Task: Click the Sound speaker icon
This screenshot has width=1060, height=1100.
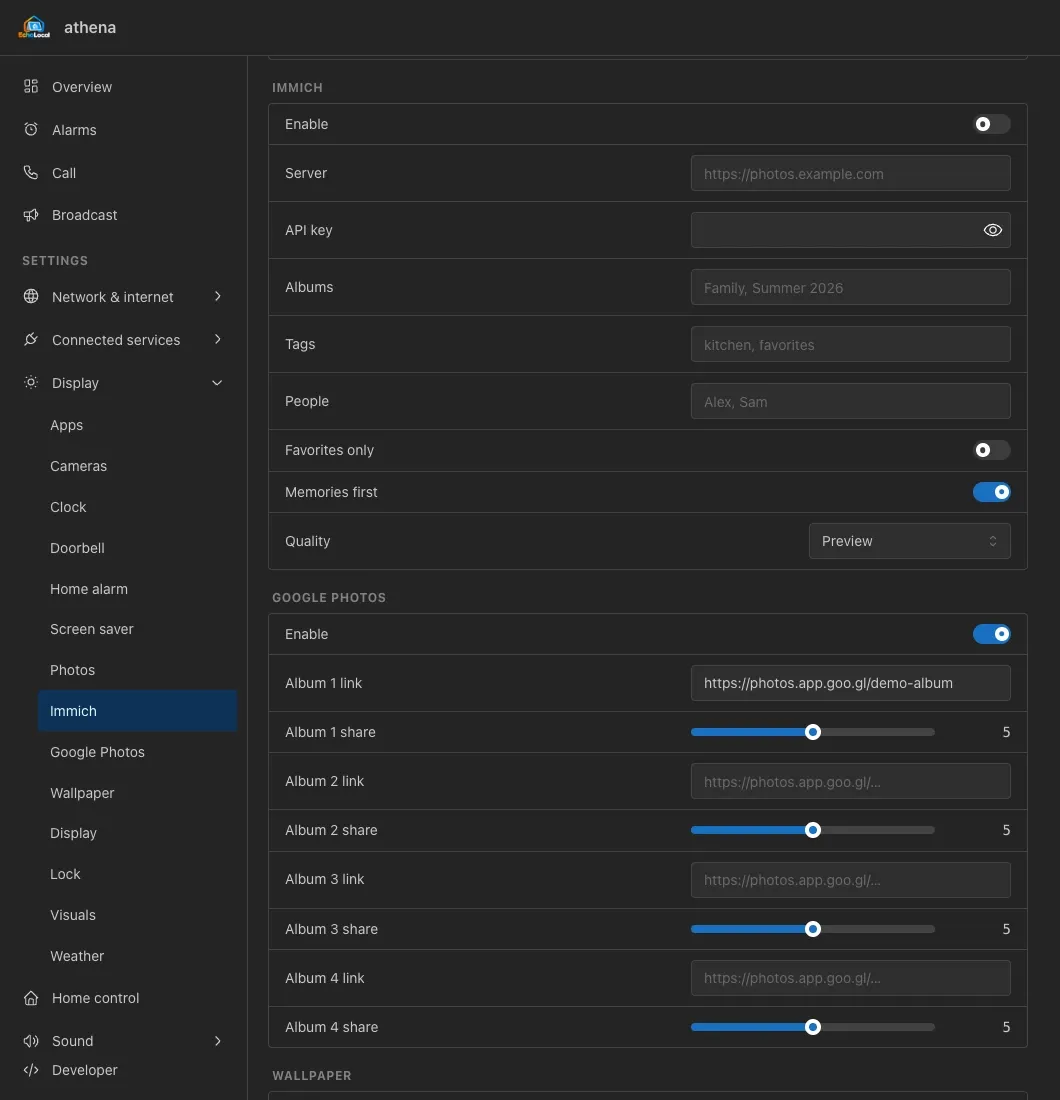Action: tap(31, 1040)
